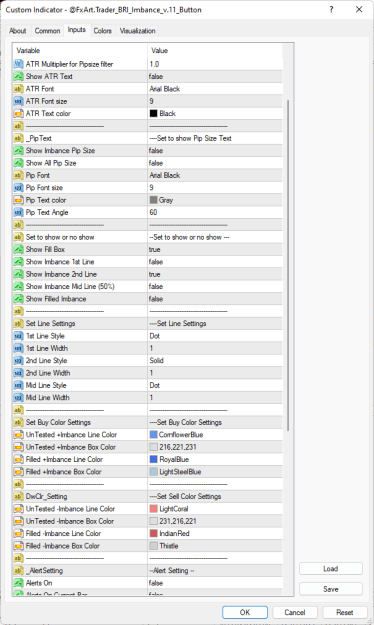This screenshot has height=625, width=374.
Task: Click the integer icon next to 2nd Line Width
Action: click(x=18, y=373)
